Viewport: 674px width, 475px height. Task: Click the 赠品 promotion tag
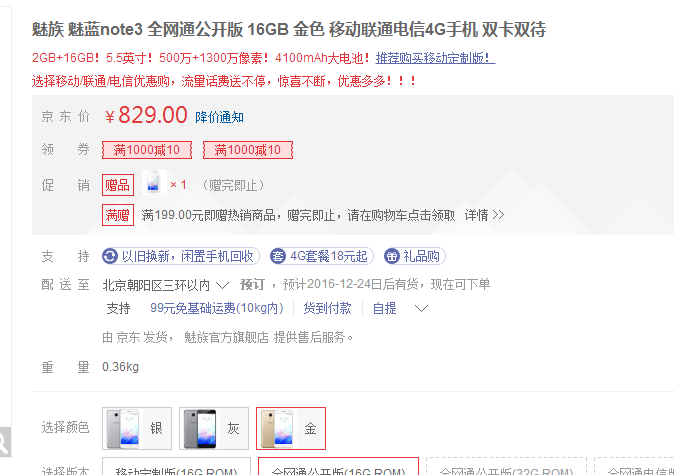(x=118, y=185)
